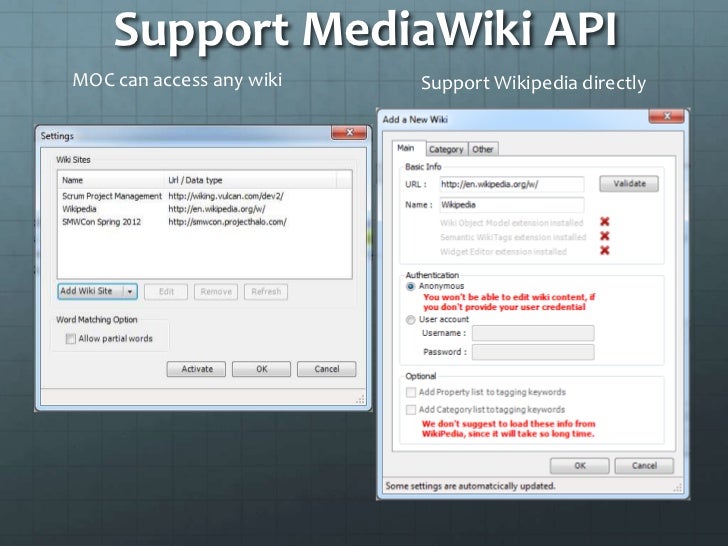Select the SMWCon Spring 2012 row
Viewport: 728px width, 546px height.
click(205, 222)
